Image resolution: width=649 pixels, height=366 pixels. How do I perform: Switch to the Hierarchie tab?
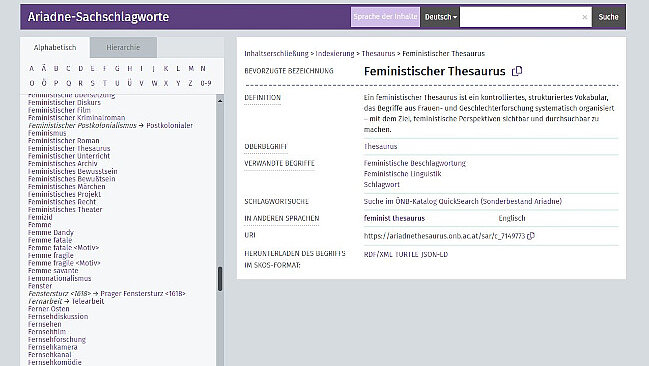click(x=123, y=48)
